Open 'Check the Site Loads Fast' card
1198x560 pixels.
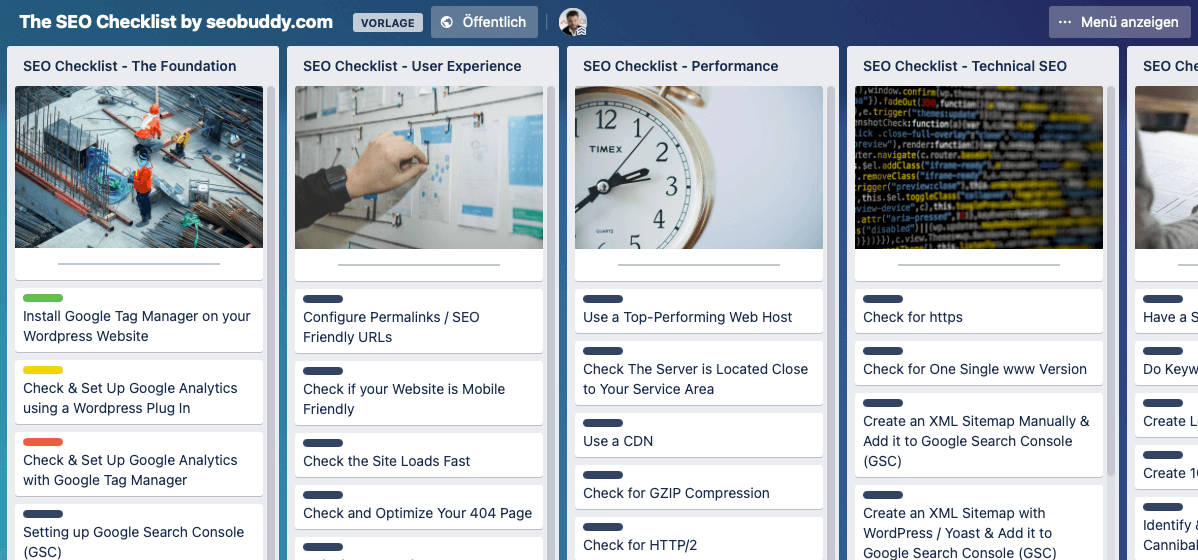click(387, 461)
